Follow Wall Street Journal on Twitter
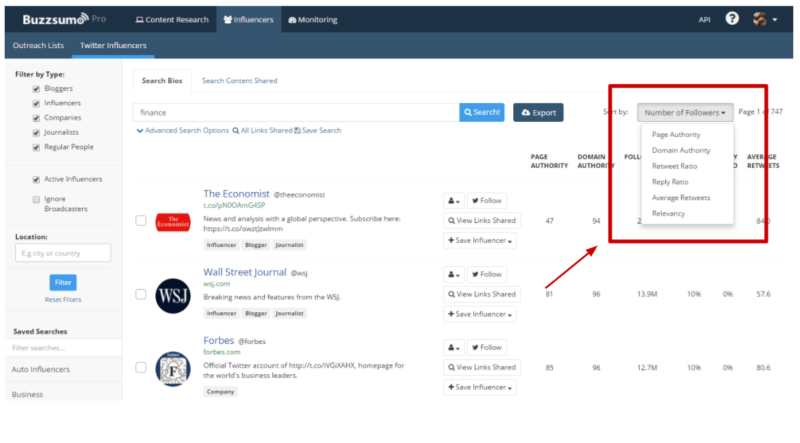This screenshot has height=443, width=800. [x=486, y=274]
